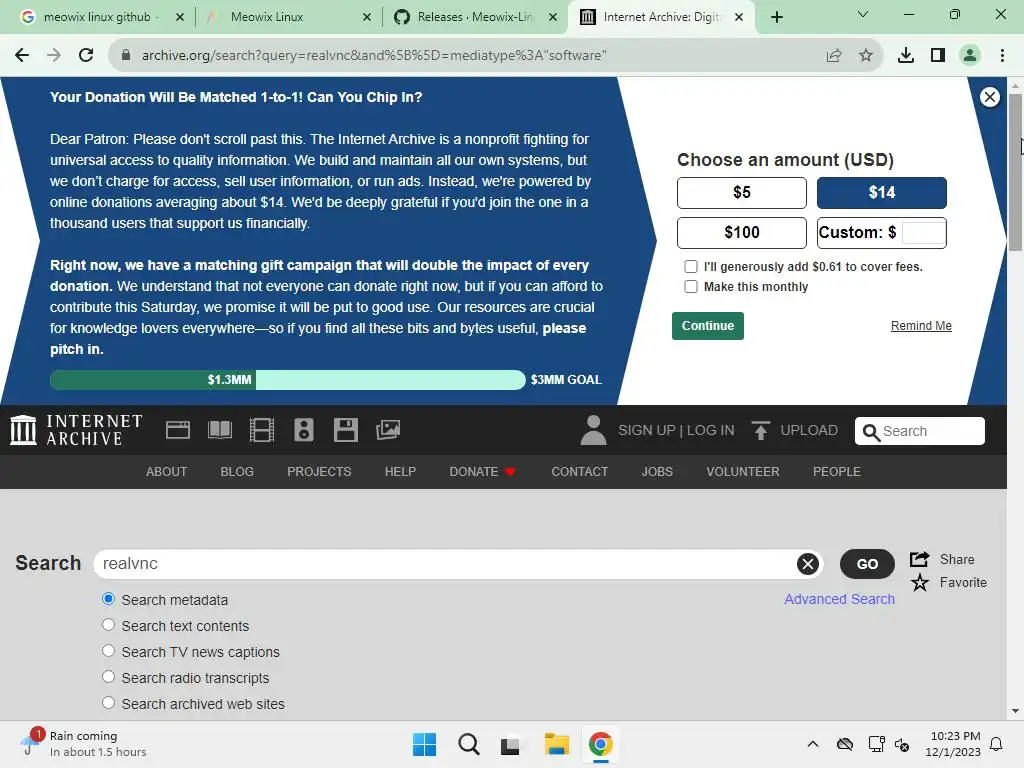The width and height of the screenshot is (1024, 768).
Task: Open the PEOPLE menu item
Action: click(837, 472)
